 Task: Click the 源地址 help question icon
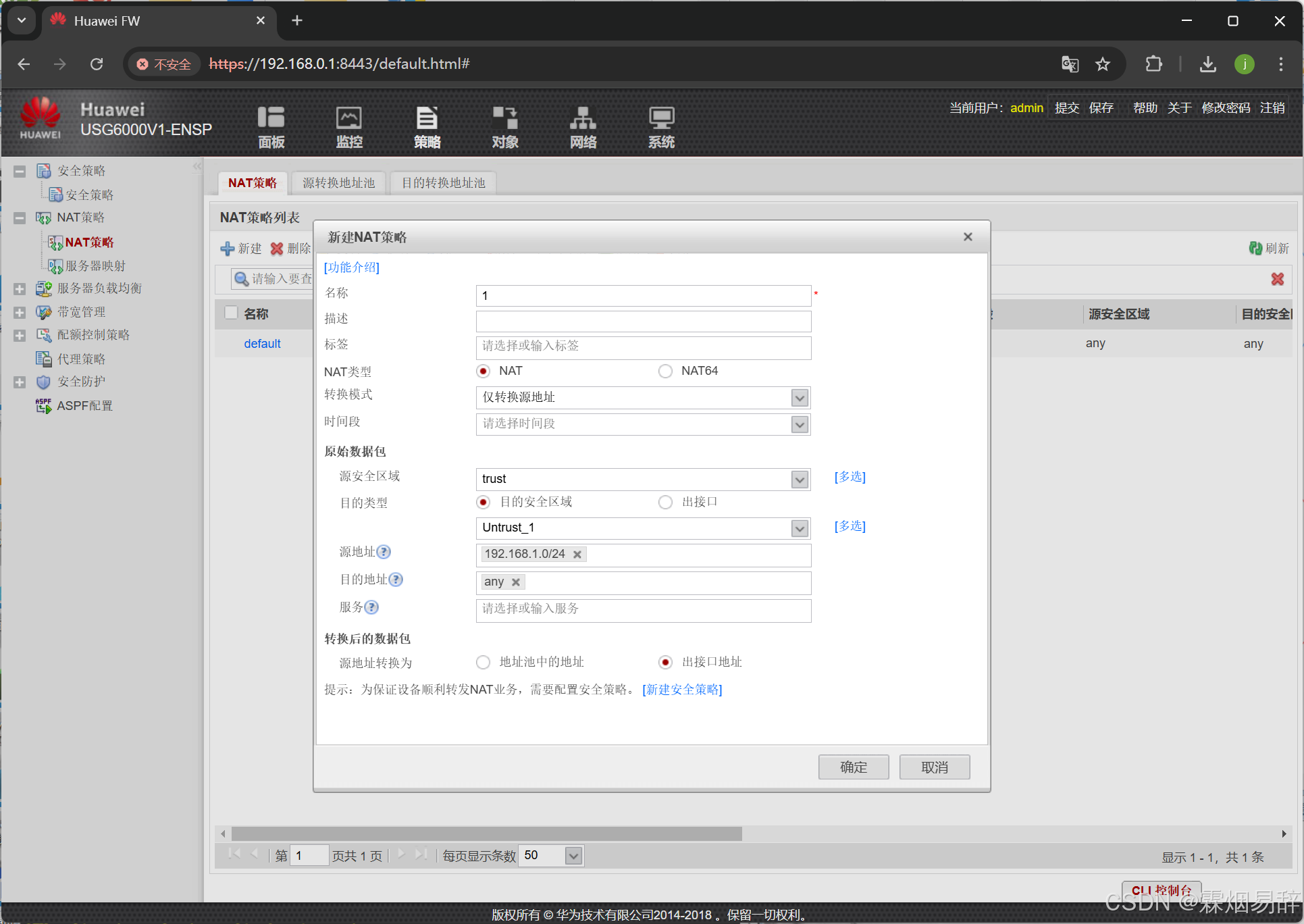384,552
